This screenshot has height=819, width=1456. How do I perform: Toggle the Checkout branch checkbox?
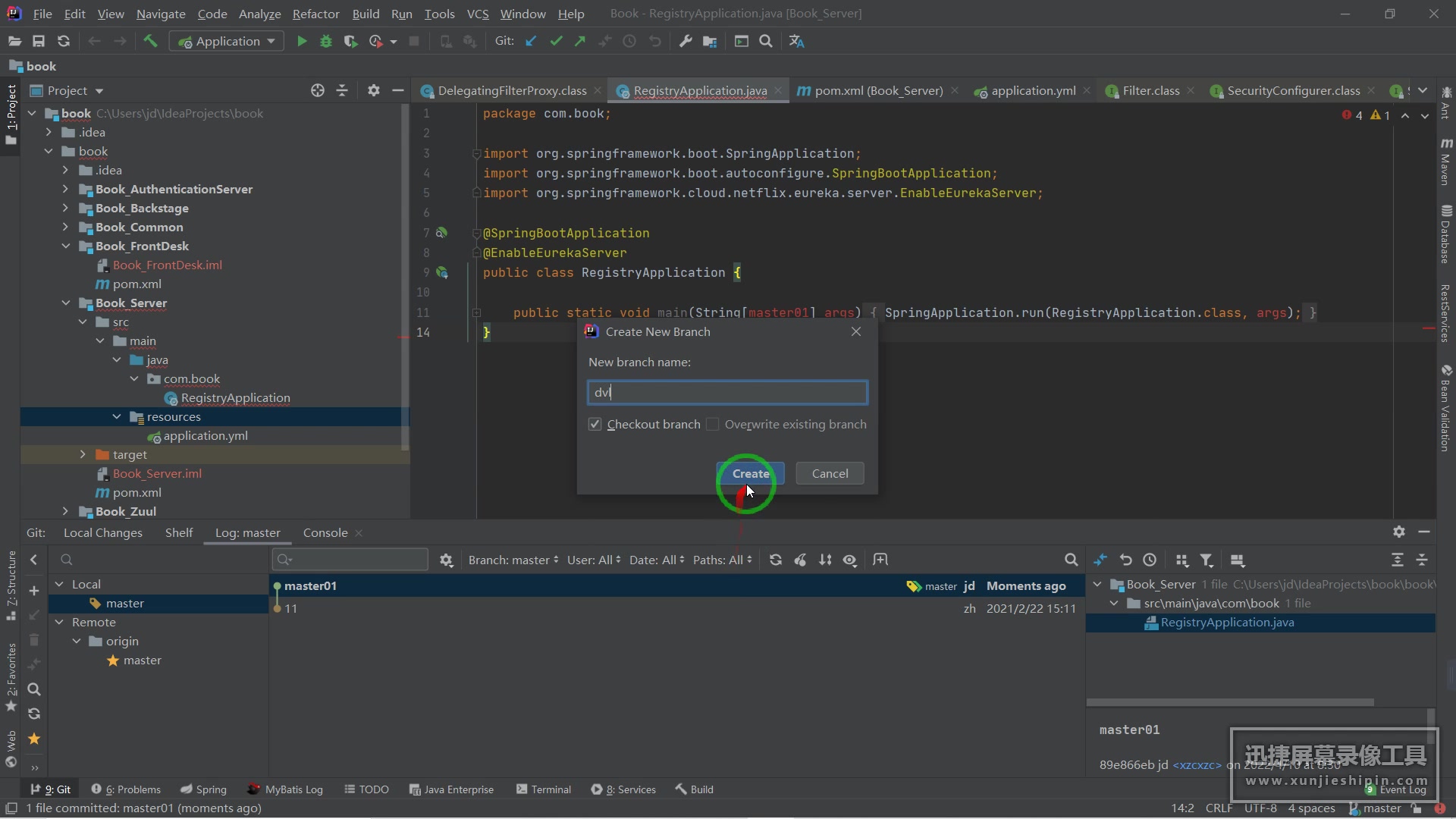click(595, 425)
